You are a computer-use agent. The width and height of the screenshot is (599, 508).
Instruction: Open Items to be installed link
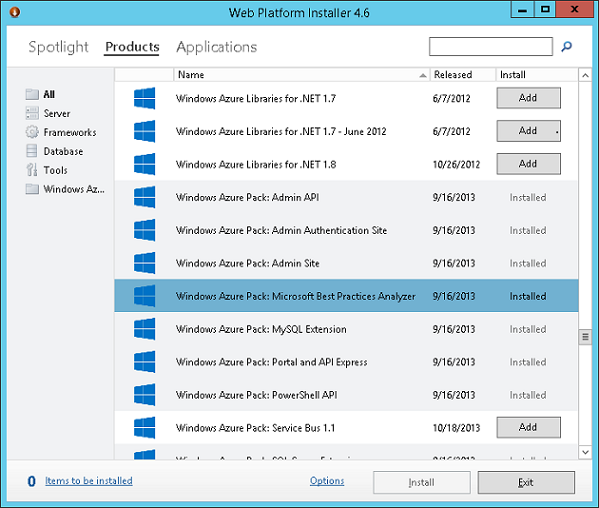(x=89, y=481)
